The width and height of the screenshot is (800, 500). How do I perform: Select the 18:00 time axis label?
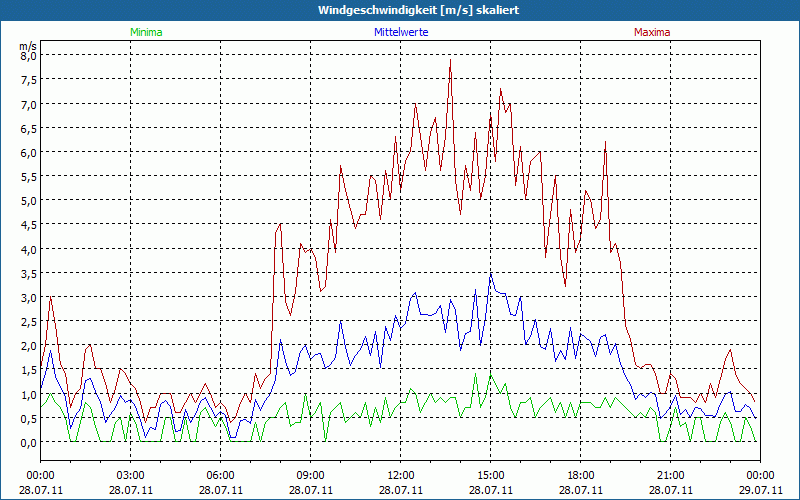pyautogui.click(x=581, y=475)
